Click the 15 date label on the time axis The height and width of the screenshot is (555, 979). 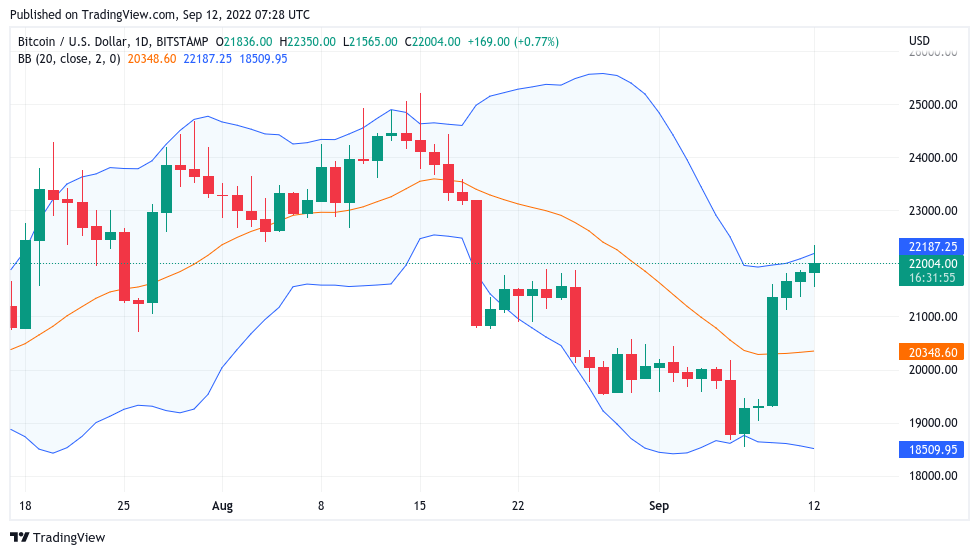click(420, 506)
